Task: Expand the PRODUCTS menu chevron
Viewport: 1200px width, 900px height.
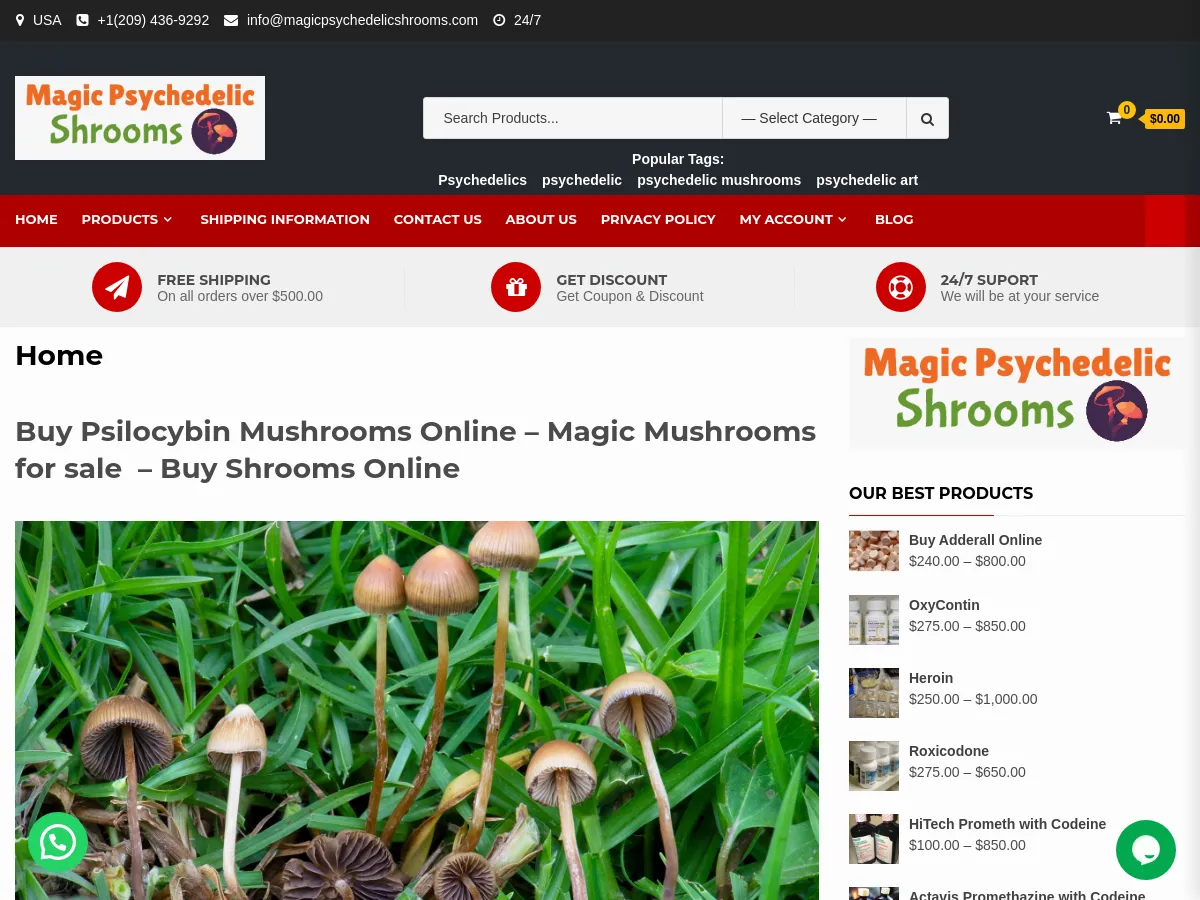Action: [x=167, y=219]
